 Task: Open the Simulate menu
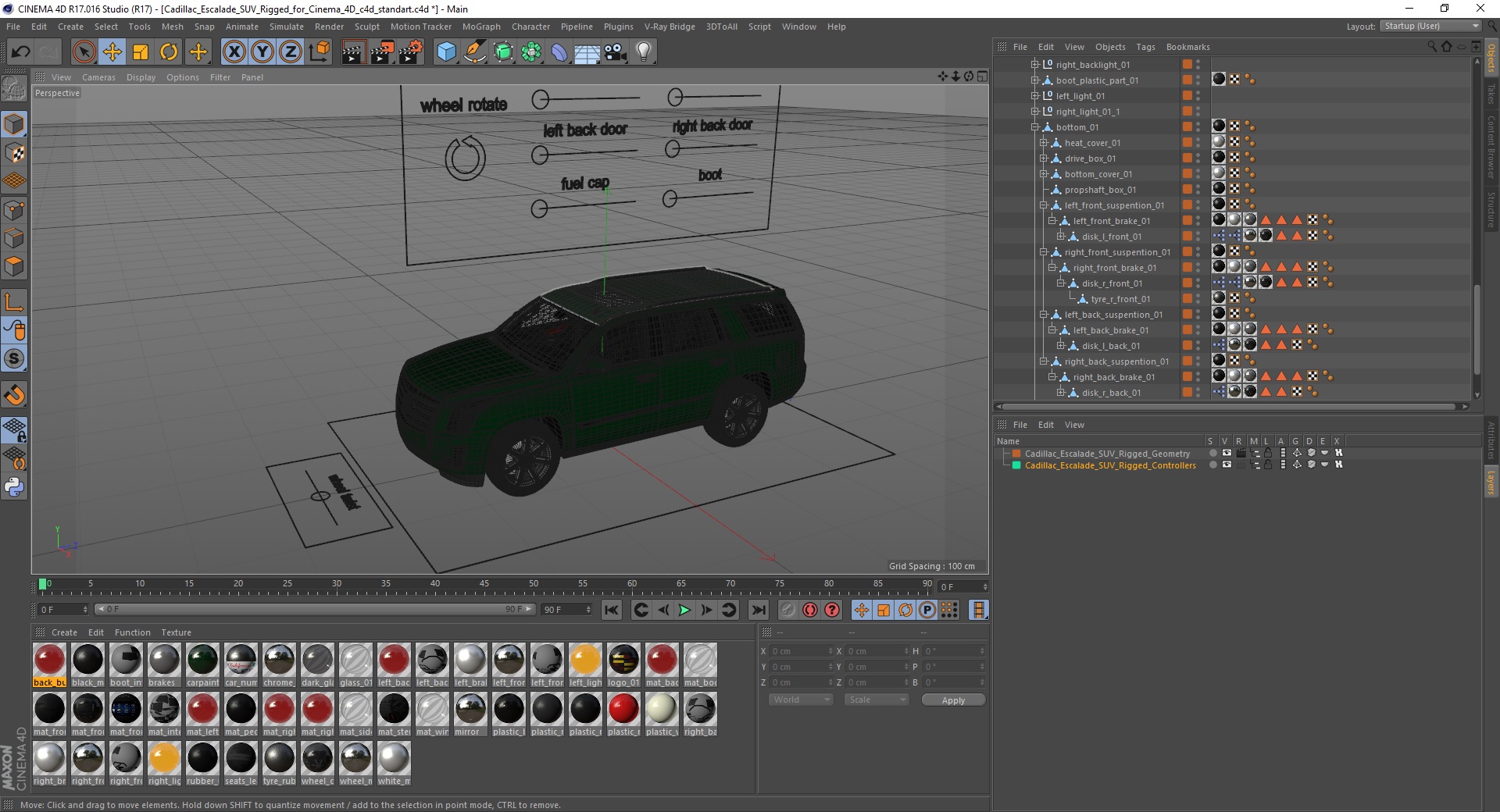(287, 27)
